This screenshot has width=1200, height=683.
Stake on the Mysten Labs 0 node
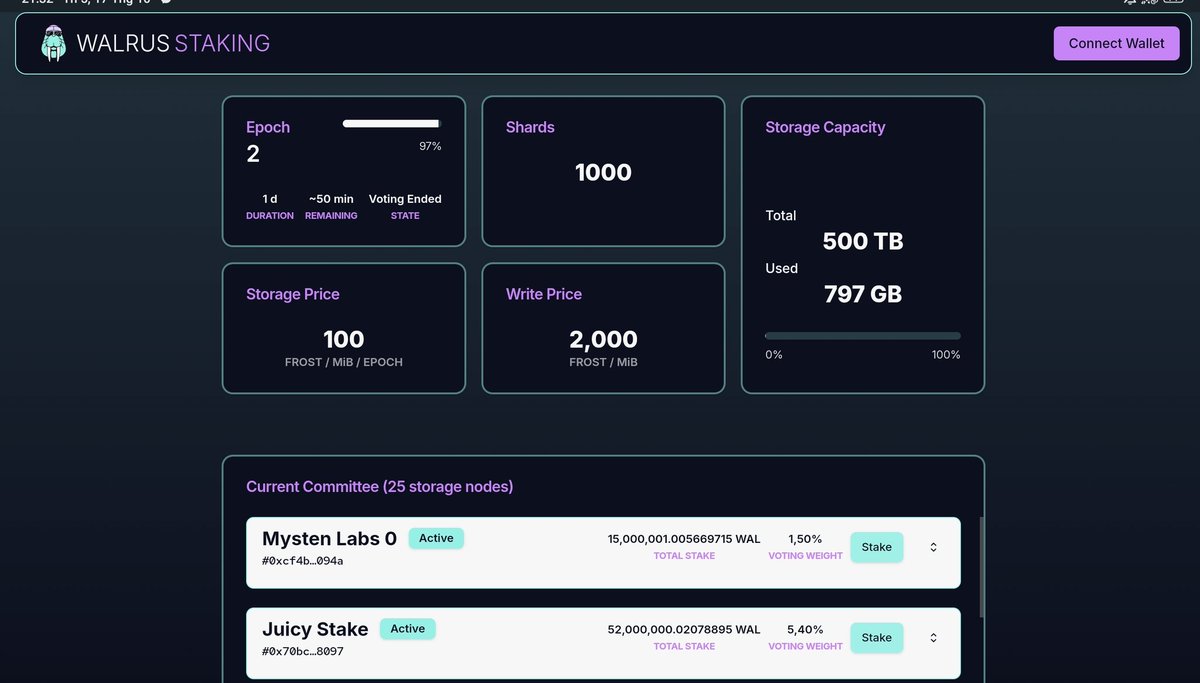pos(876,547)
